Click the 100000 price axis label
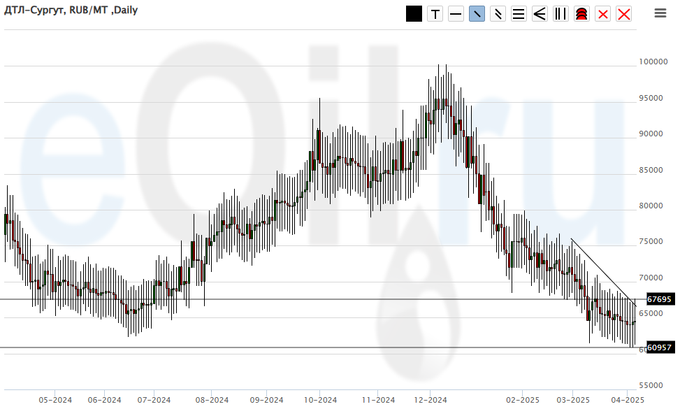The width and height of the screenshot is (680, 409). coord(653,62)
